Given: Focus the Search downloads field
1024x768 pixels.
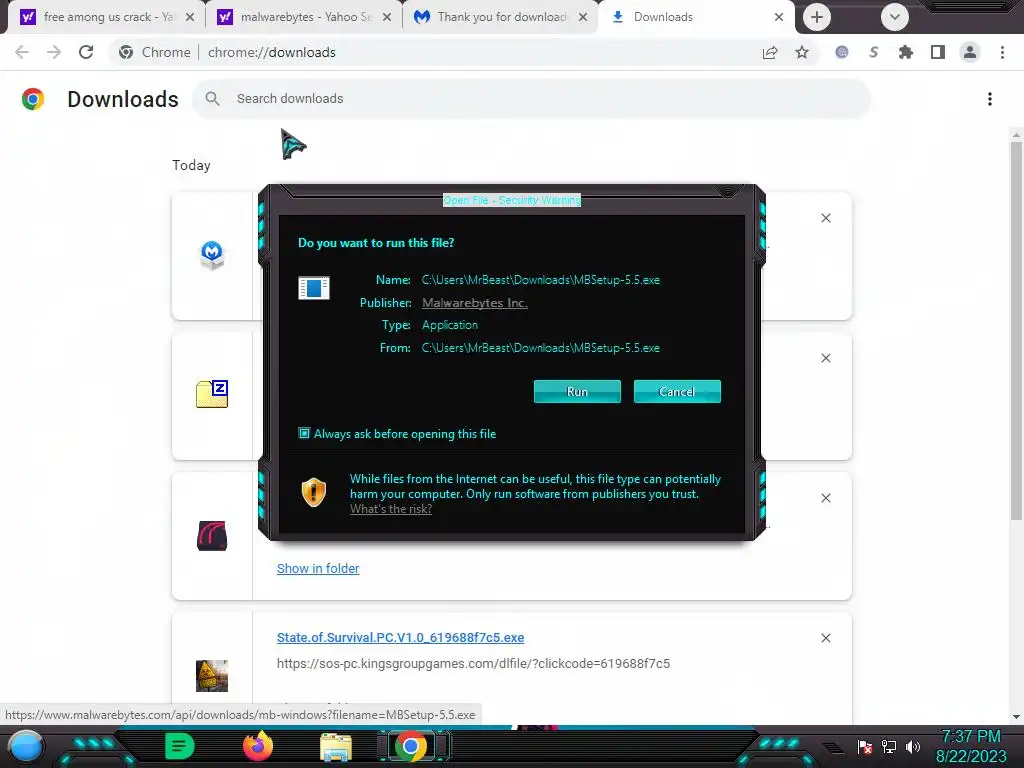Looking at the screenshot, I should click(531, 99).
